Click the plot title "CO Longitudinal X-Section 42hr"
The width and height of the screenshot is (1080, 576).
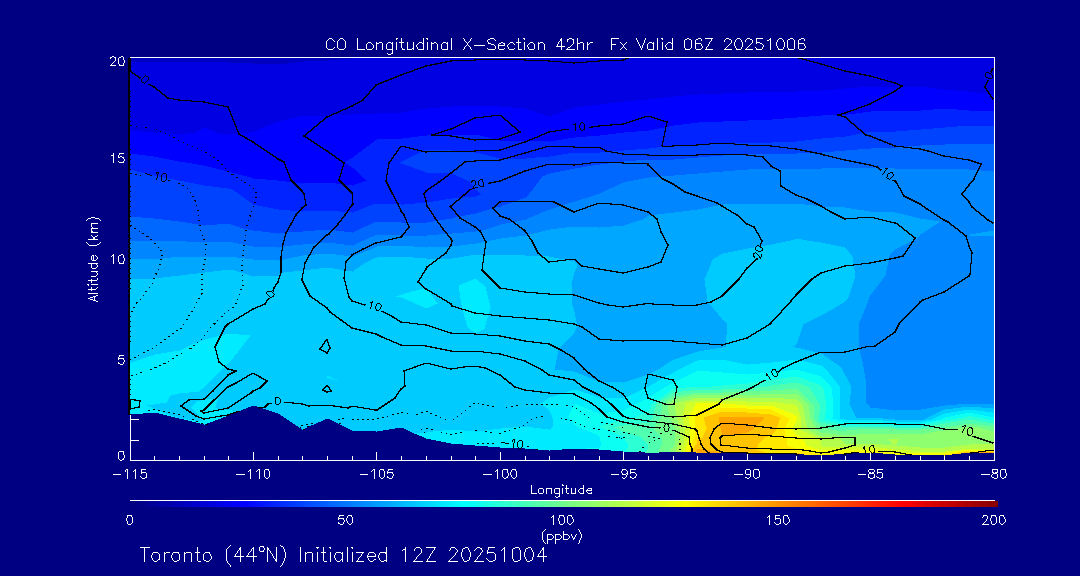click(x=461, y=45)
